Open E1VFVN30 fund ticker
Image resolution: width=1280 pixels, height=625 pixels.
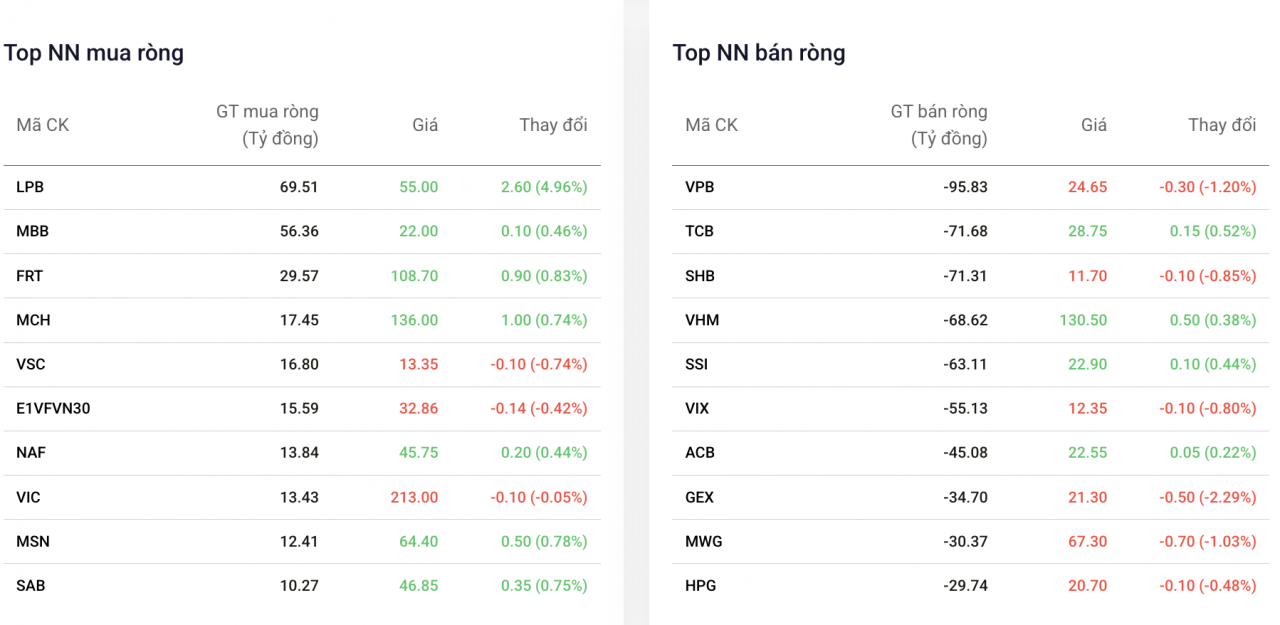click(x=53, y=408)
